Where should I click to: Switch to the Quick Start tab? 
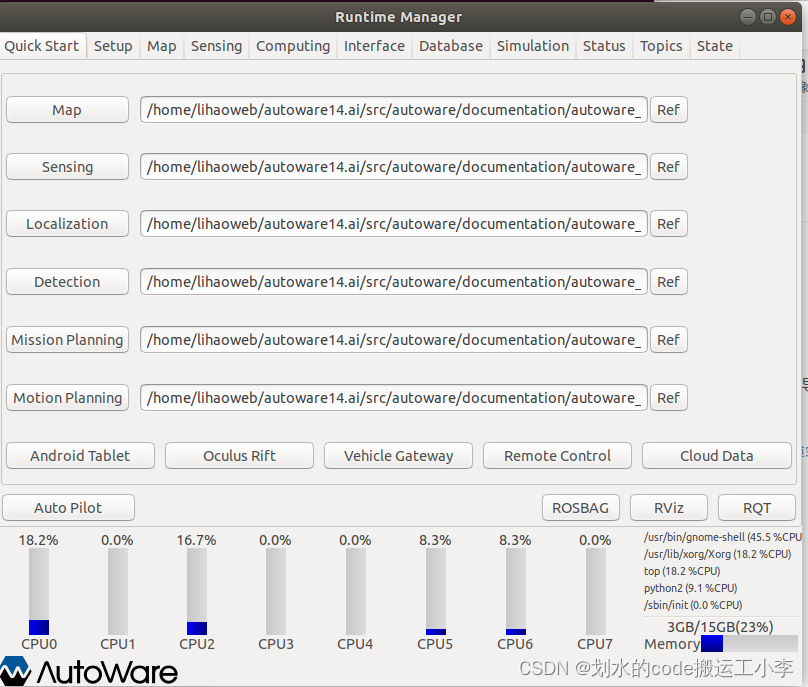[x=42, y=46]
